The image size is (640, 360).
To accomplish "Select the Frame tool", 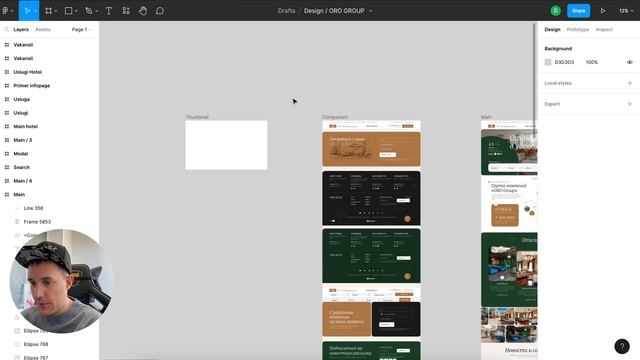I will tap(49, 11).
